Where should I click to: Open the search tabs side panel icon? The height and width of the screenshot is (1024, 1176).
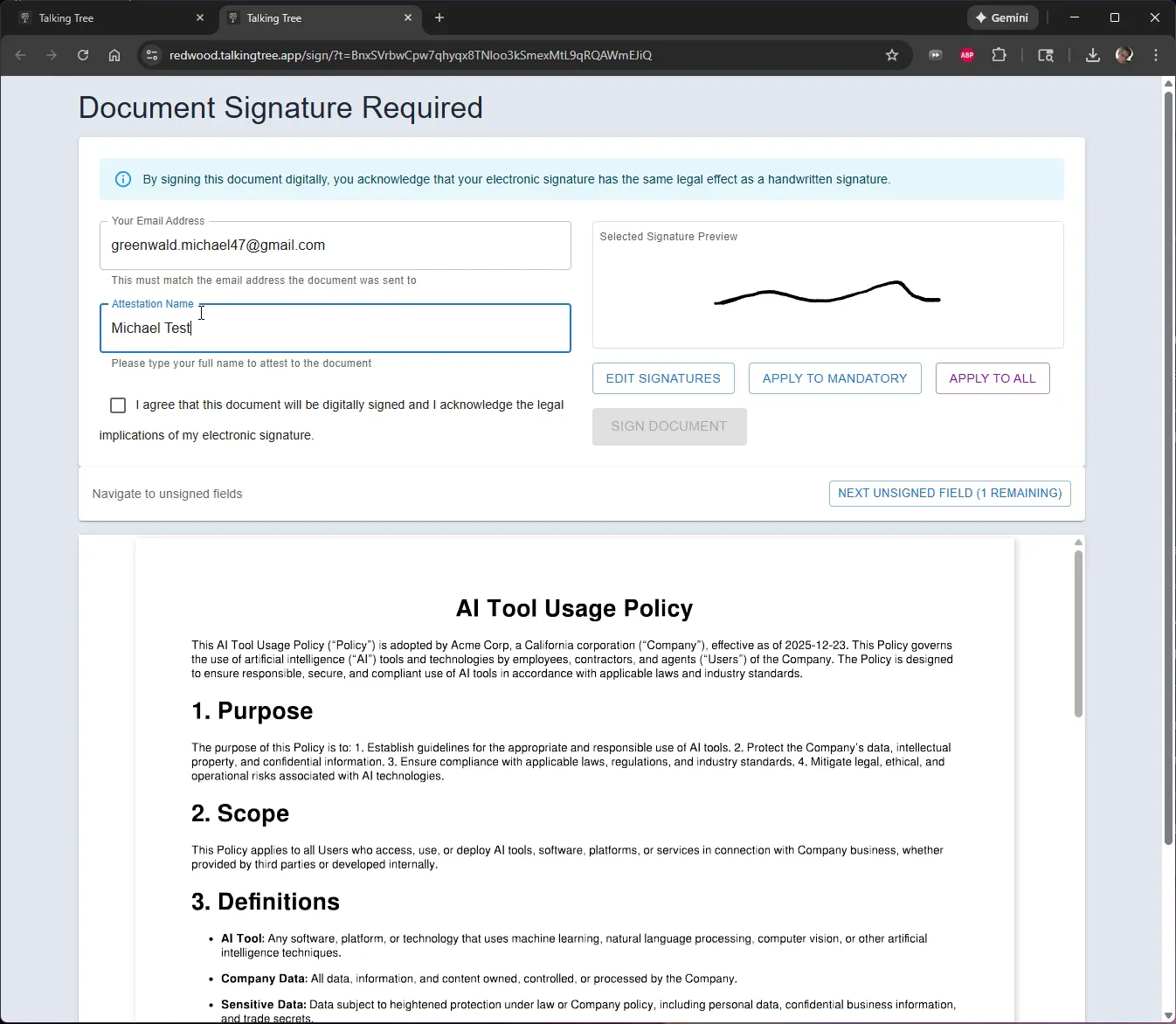1046,55
